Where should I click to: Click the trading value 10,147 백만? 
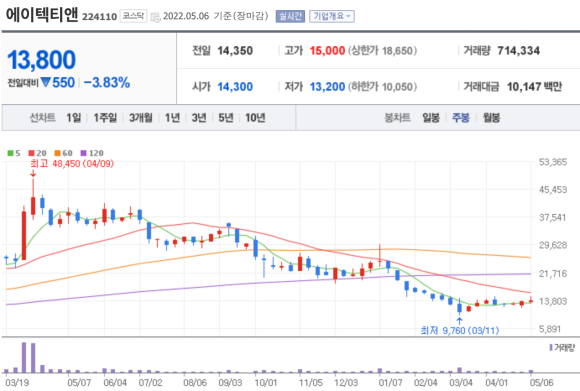pos(534,87)
